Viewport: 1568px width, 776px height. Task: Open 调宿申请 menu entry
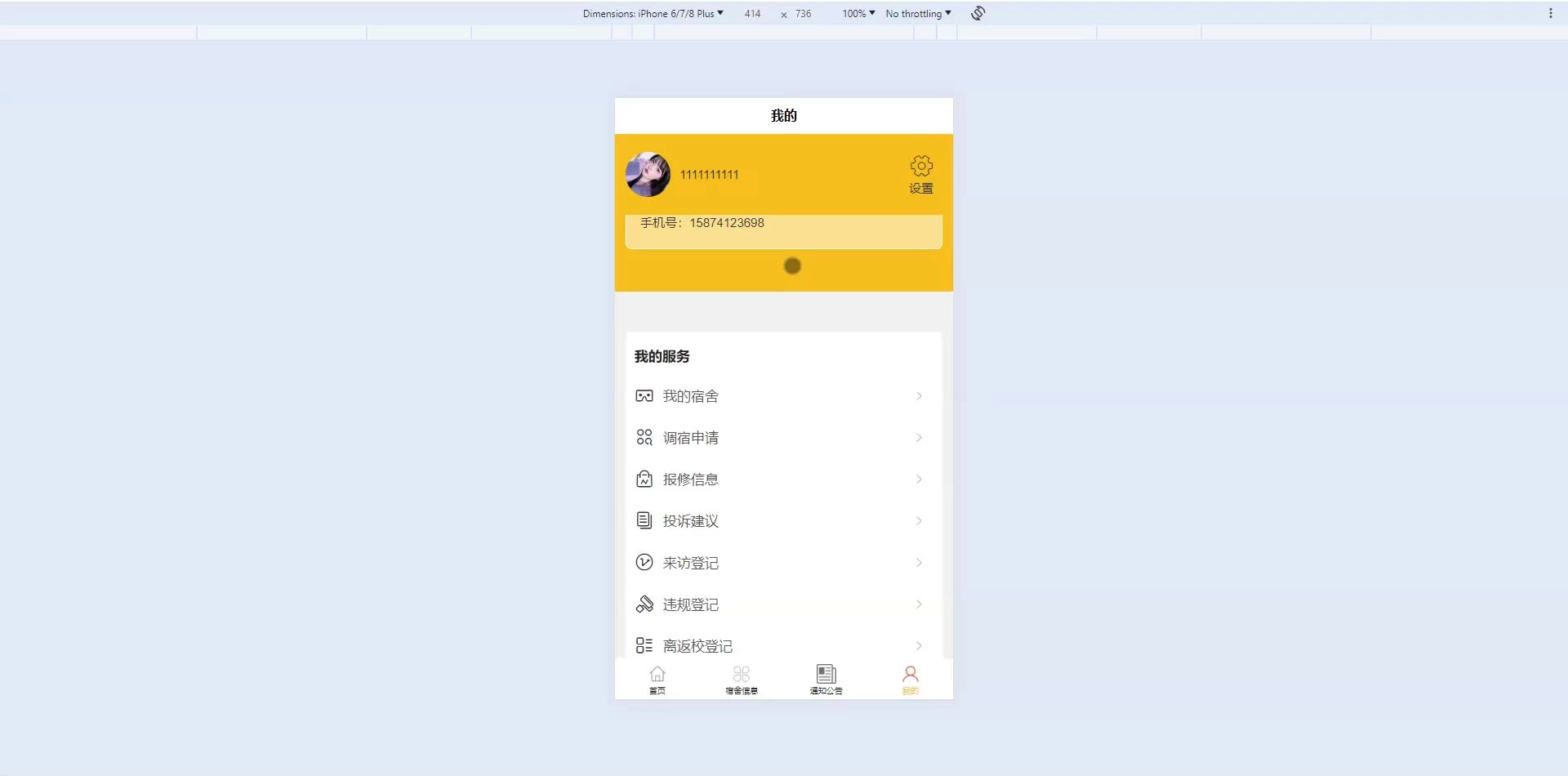(x=784, y=438)
